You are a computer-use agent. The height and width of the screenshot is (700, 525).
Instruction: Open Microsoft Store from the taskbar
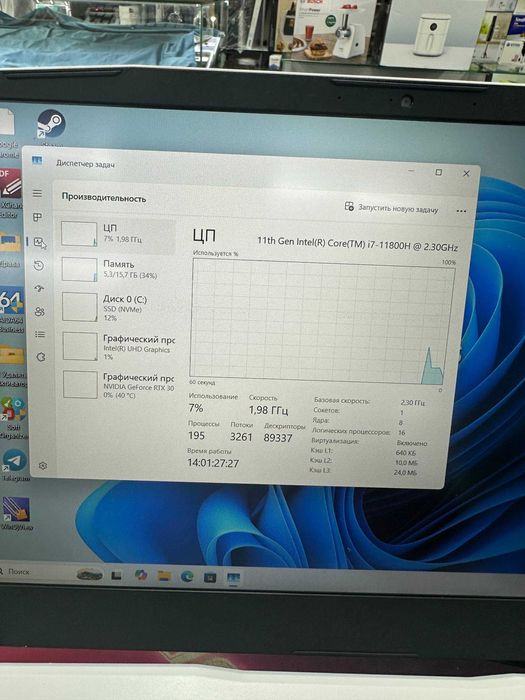pyautogui.click(x=210, y=578)
